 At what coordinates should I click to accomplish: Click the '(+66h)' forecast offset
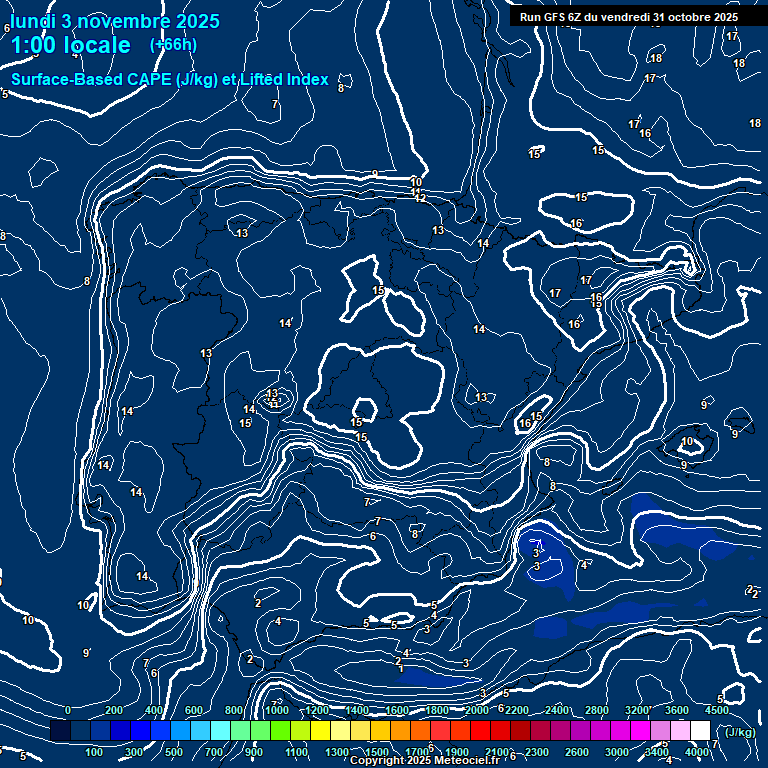(173, 45)
